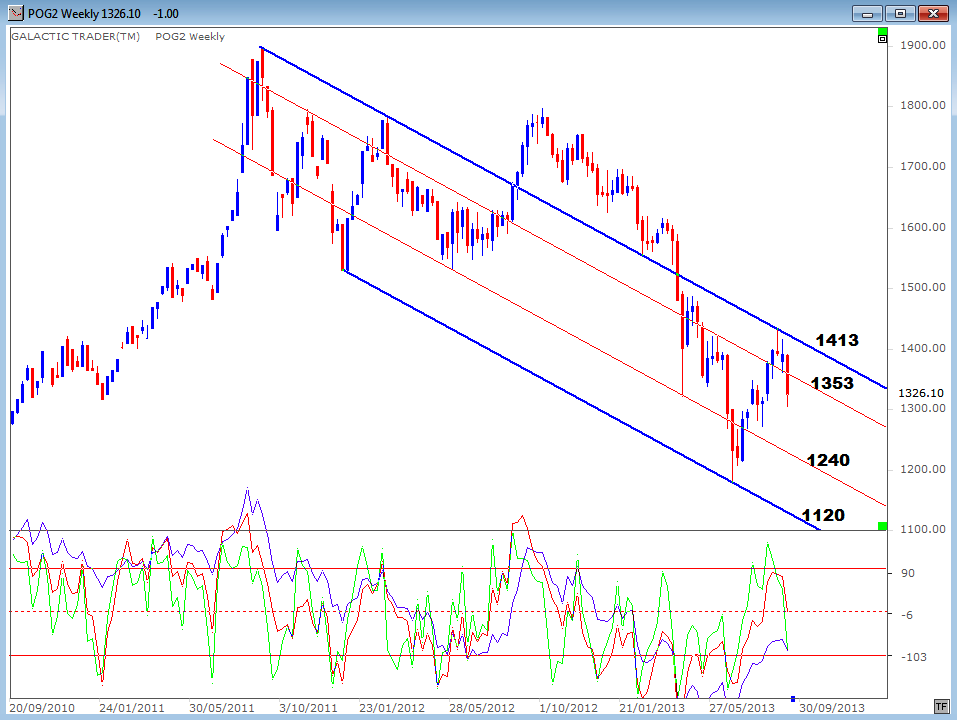Close the POG2 Weekly window

(933, 13)
